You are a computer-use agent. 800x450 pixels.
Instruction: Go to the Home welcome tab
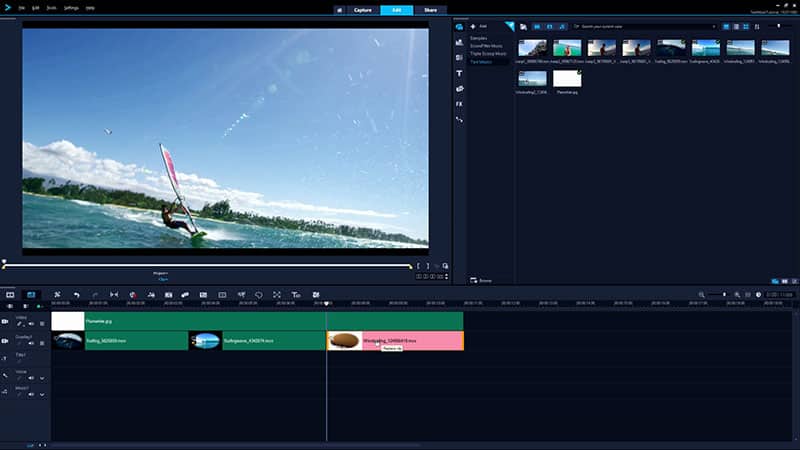point(339,10)
